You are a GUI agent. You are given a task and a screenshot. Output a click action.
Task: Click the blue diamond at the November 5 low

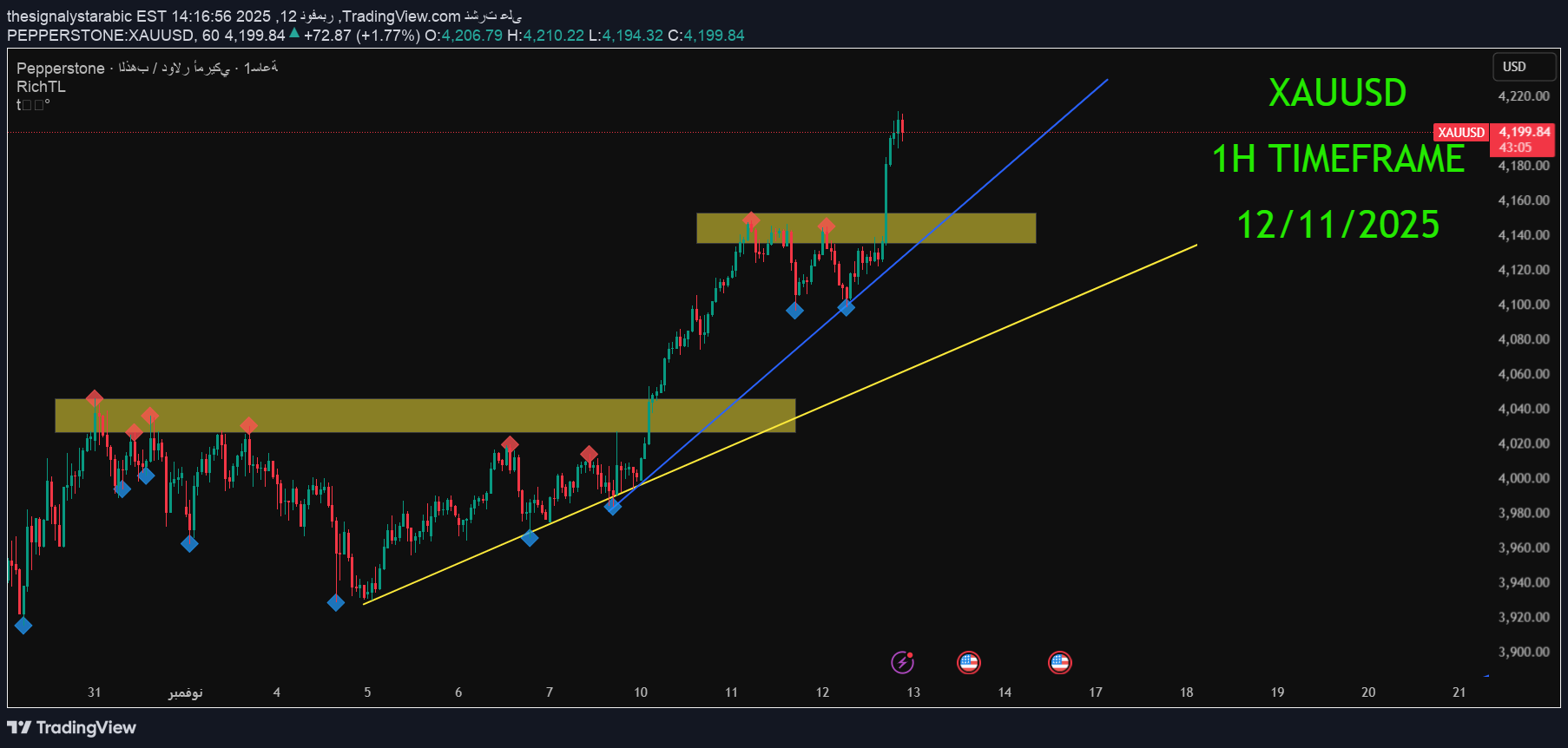click(x=336, y=602)
